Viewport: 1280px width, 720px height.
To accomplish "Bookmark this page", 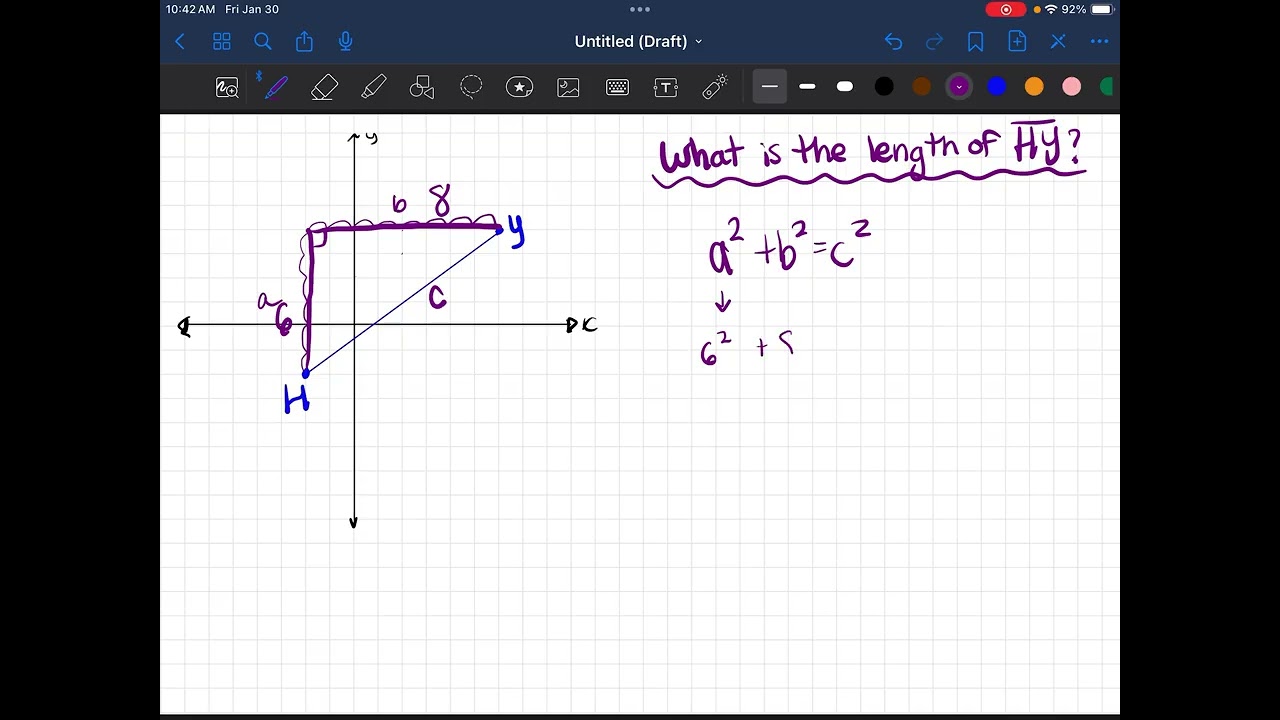I will (975, 41).
